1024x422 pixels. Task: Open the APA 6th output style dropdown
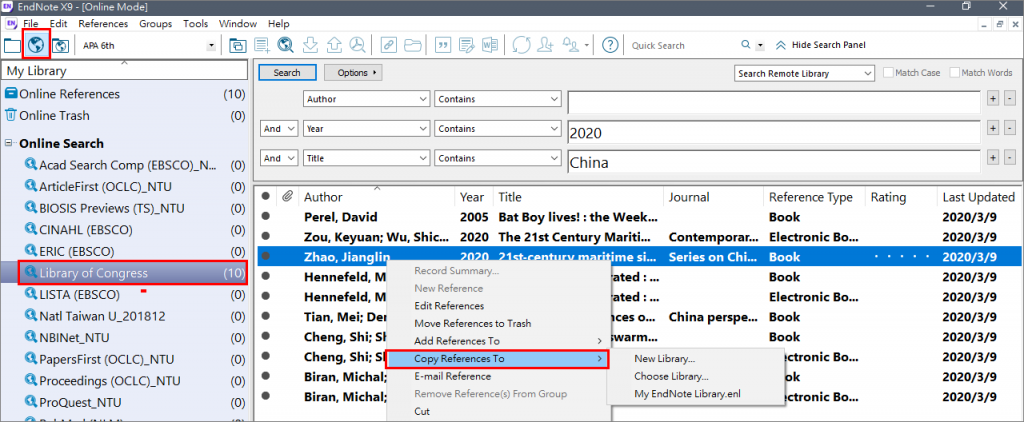coord(211,46)
